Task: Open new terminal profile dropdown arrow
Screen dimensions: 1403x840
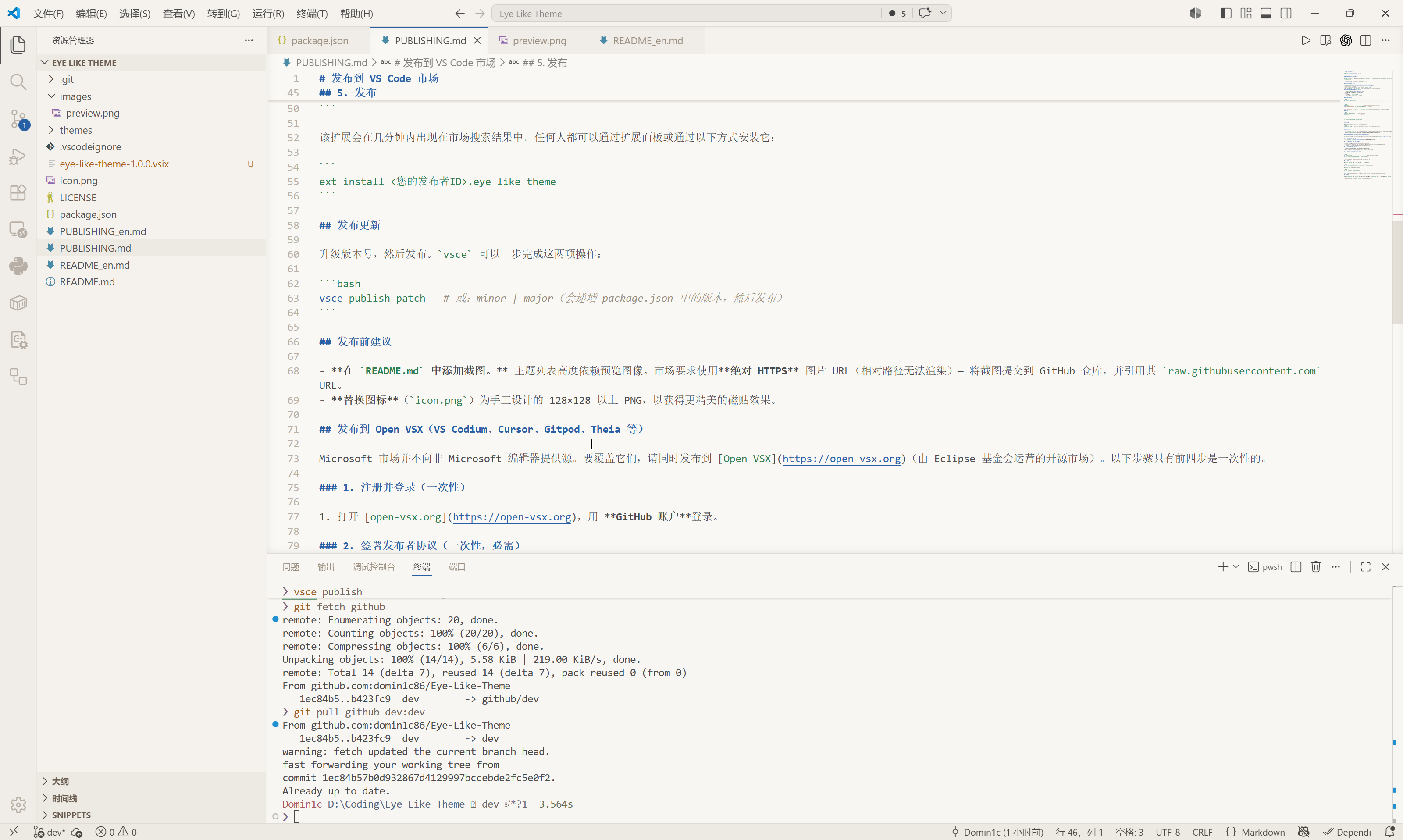Action: (x=1236, y=566)
